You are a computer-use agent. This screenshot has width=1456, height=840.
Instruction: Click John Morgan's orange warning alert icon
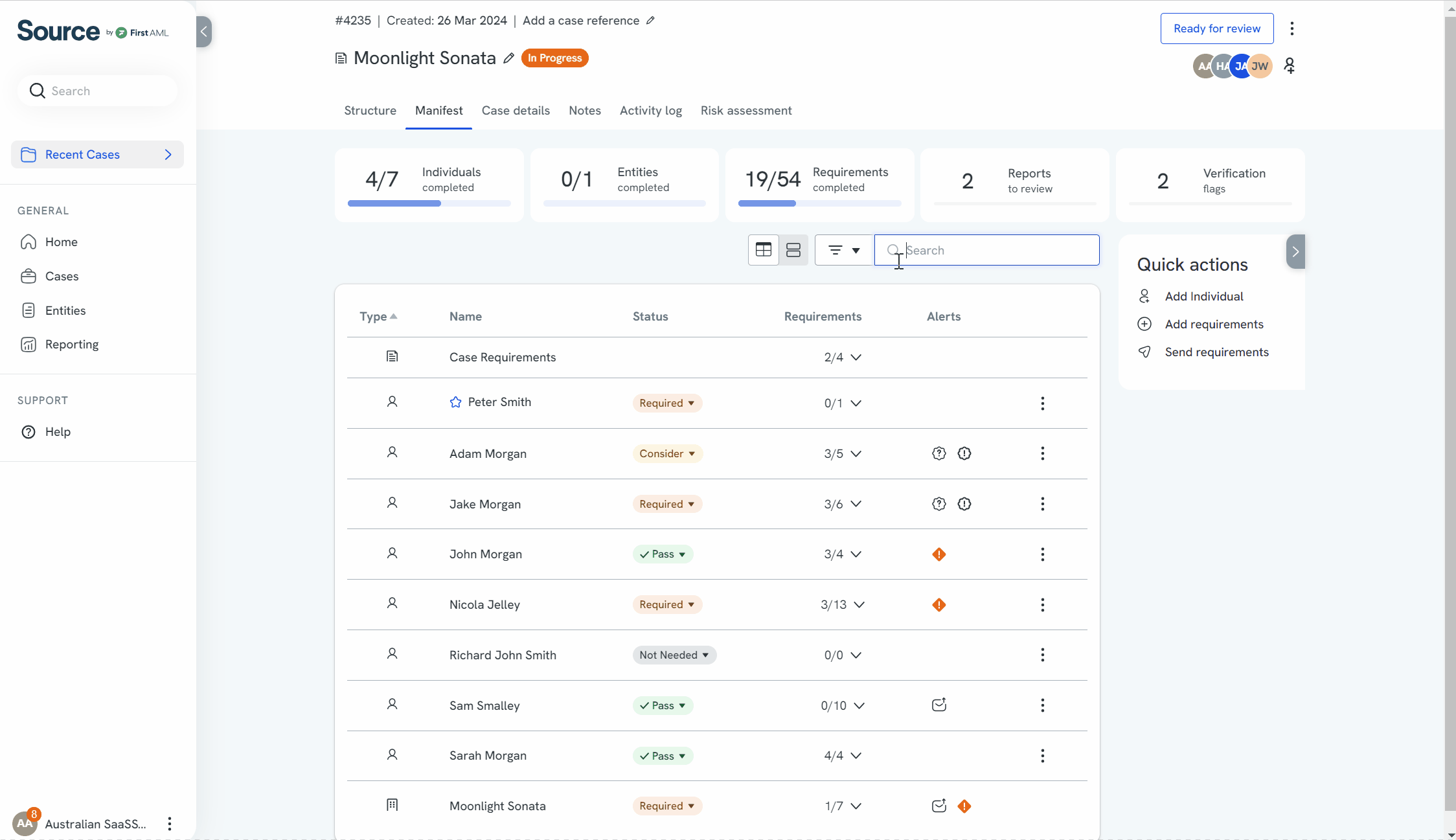point(938,554)
